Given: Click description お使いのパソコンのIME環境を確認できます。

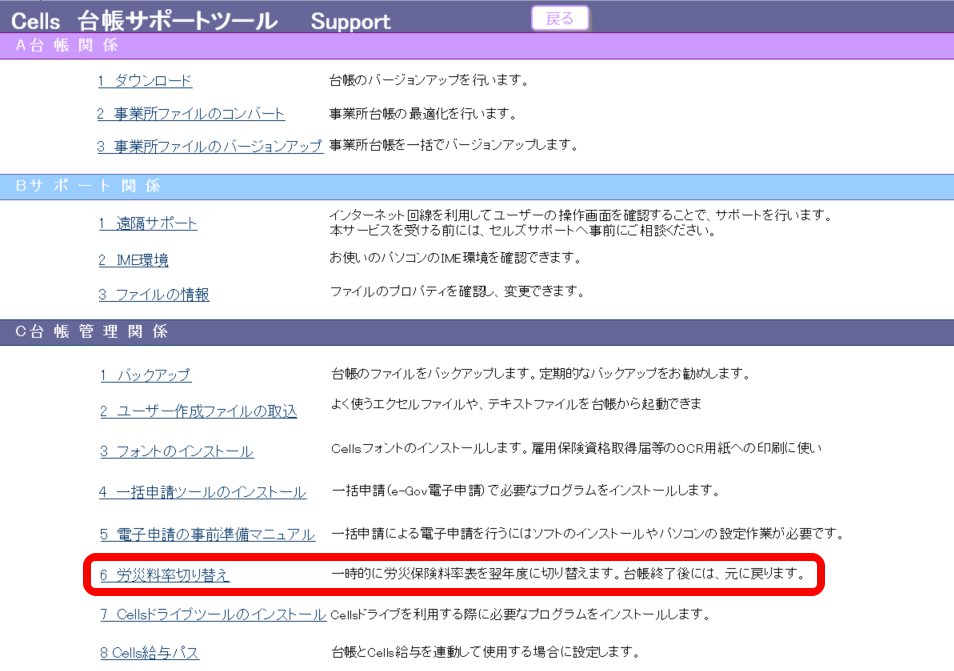Looking at the screenshot, I should coord(456,258).
